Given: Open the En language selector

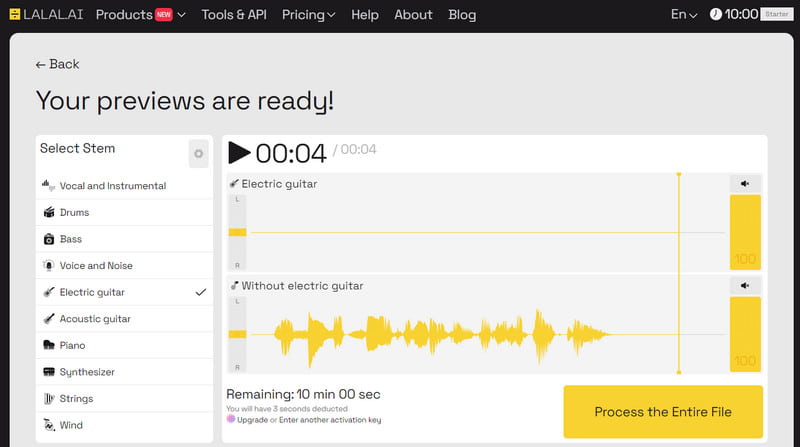Looking at the screenshot, I should click(x=684, y=15).
